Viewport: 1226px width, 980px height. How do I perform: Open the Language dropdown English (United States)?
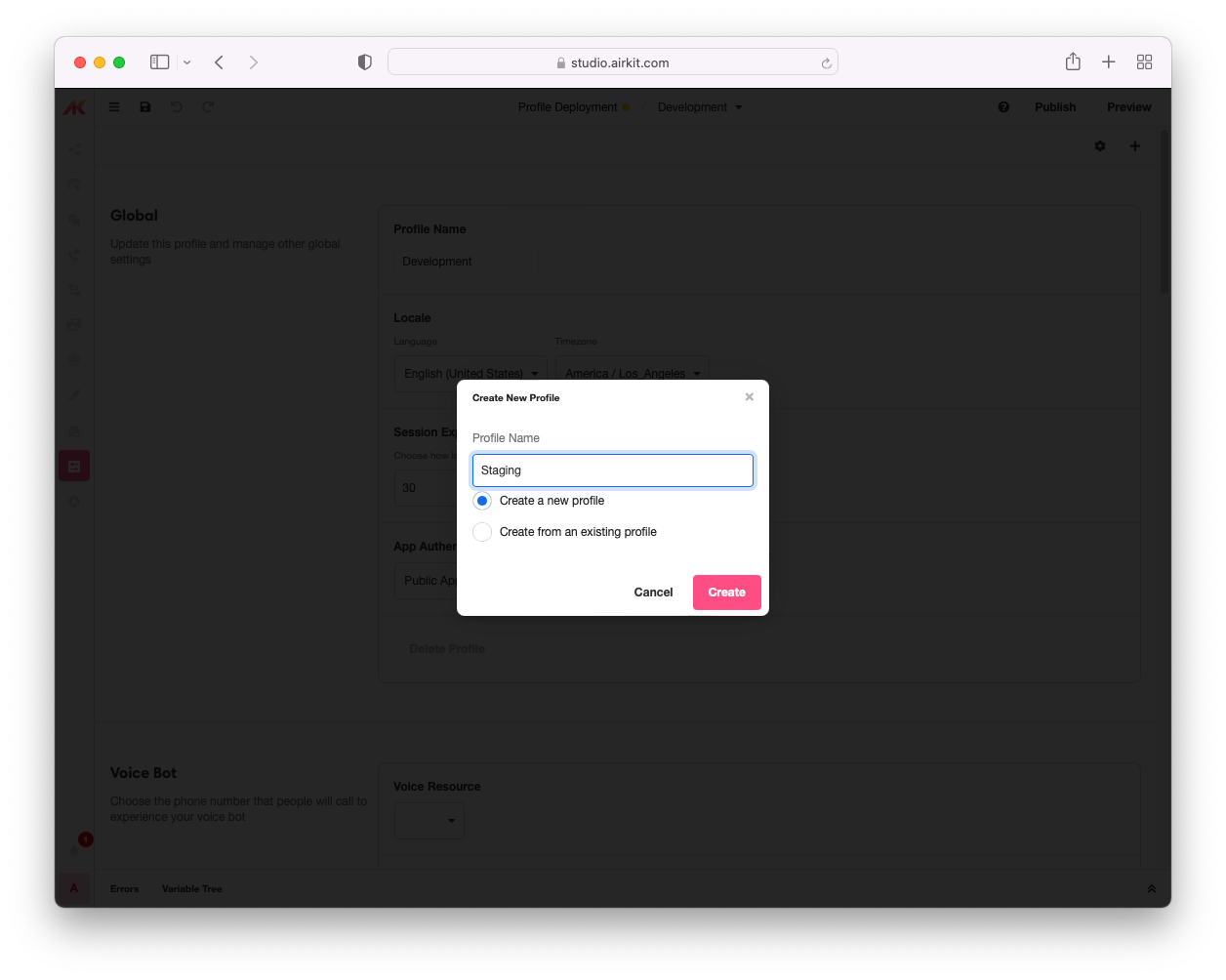point(470,374)
